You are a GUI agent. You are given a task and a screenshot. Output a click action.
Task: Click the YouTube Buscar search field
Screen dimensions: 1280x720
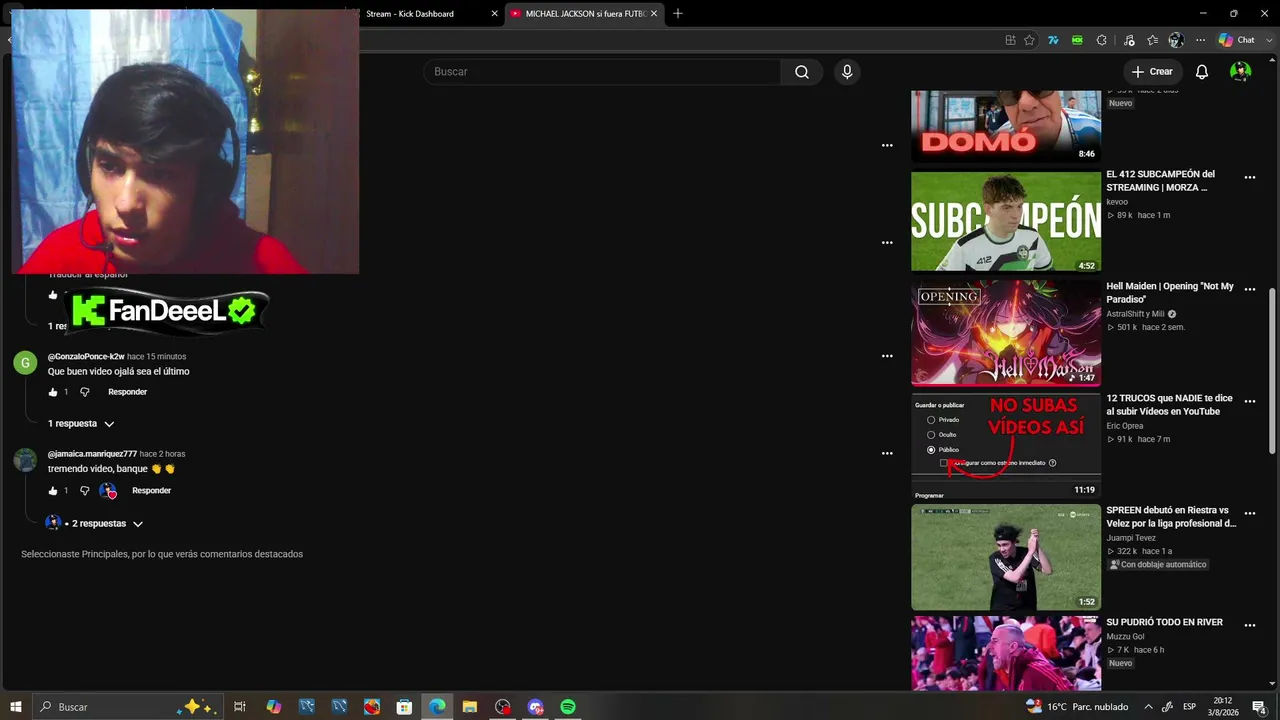[x=602, y=72]
